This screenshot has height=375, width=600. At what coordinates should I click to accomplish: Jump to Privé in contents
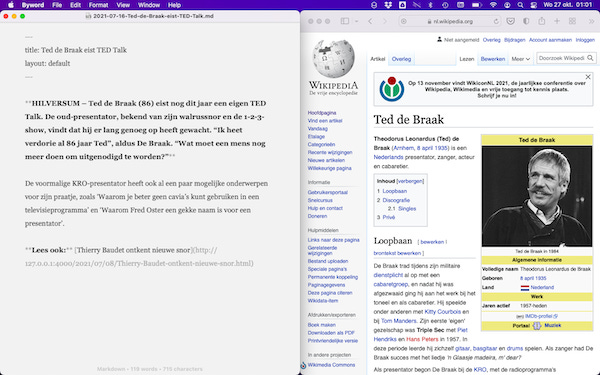pos(389,217)
